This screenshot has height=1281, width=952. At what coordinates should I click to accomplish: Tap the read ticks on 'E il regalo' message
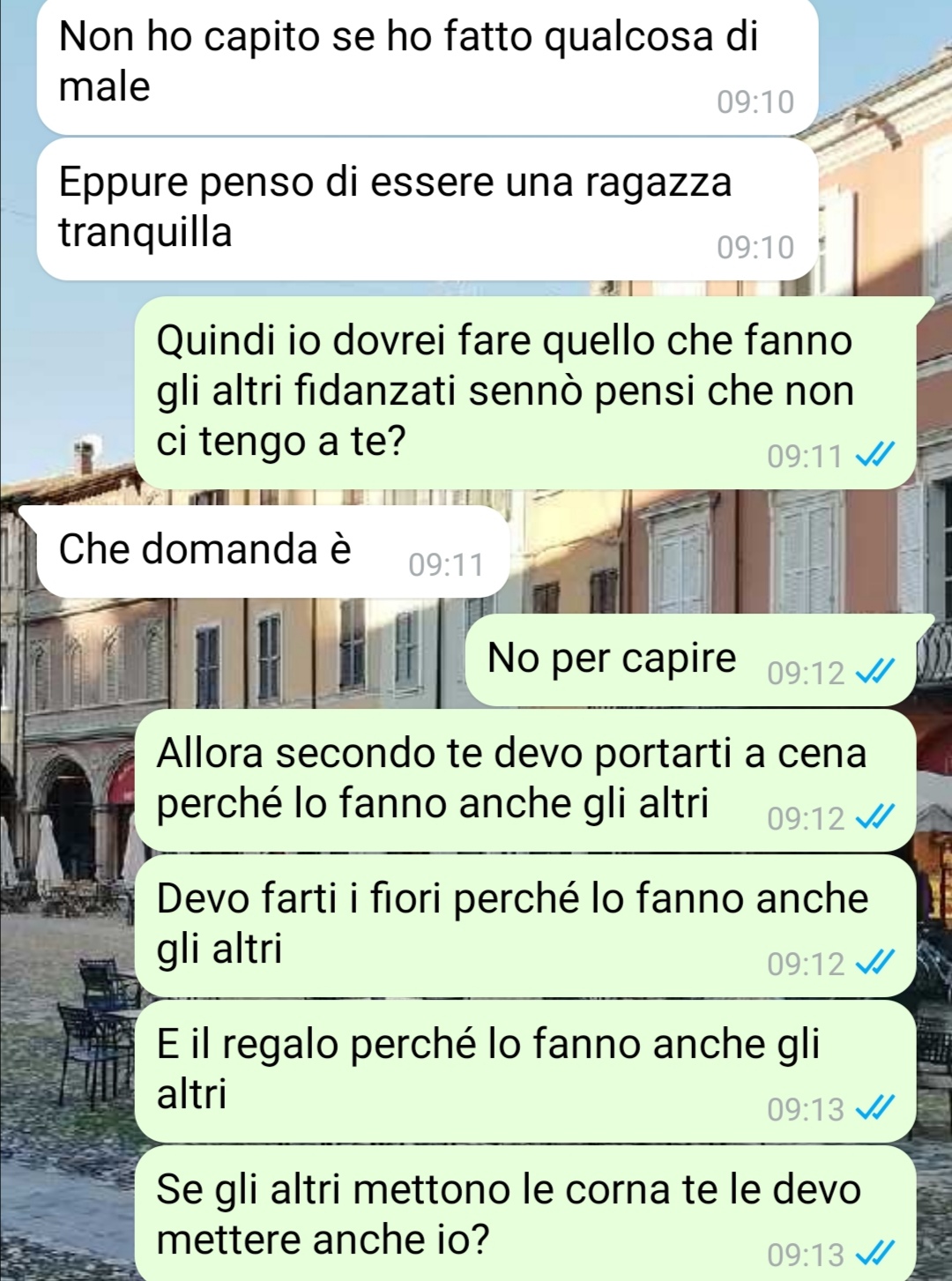tap(875, 1108)
